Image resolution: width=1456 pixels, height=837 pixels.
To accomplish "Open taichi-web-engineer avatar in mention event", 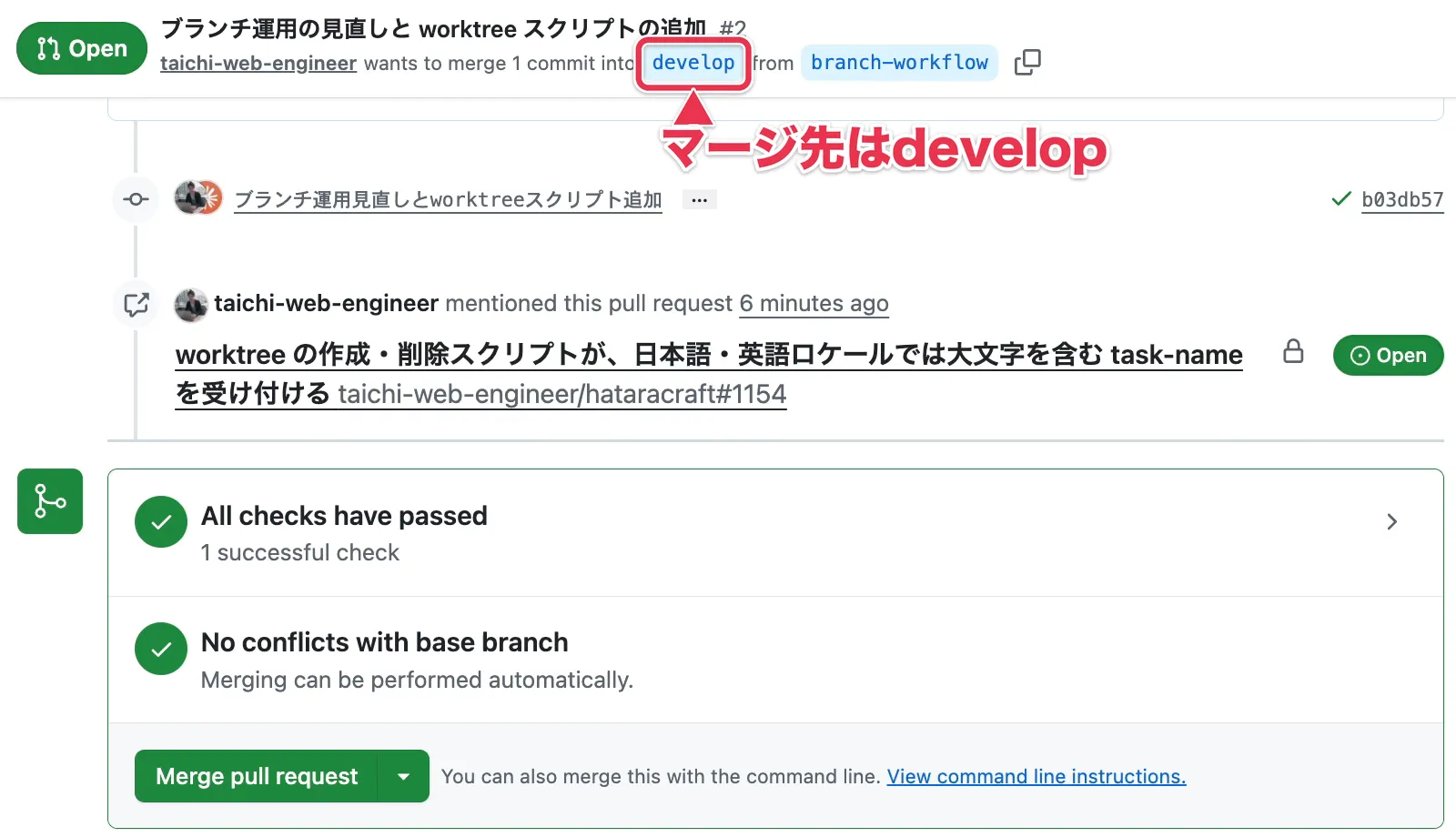I will [191, 305].
